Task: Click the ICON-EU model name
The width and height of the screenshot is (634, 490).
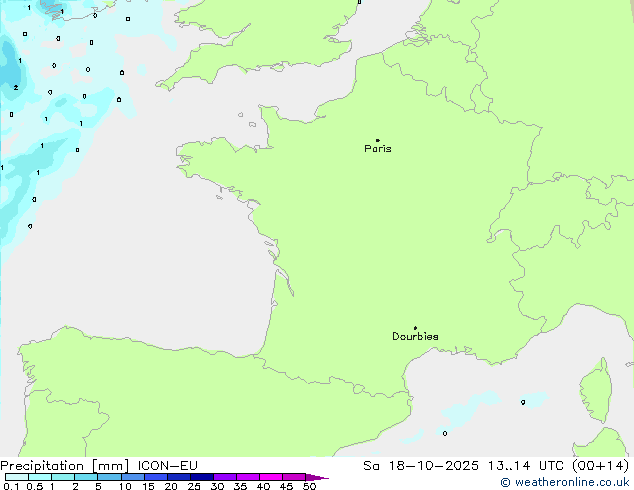Action: (167, 465)
